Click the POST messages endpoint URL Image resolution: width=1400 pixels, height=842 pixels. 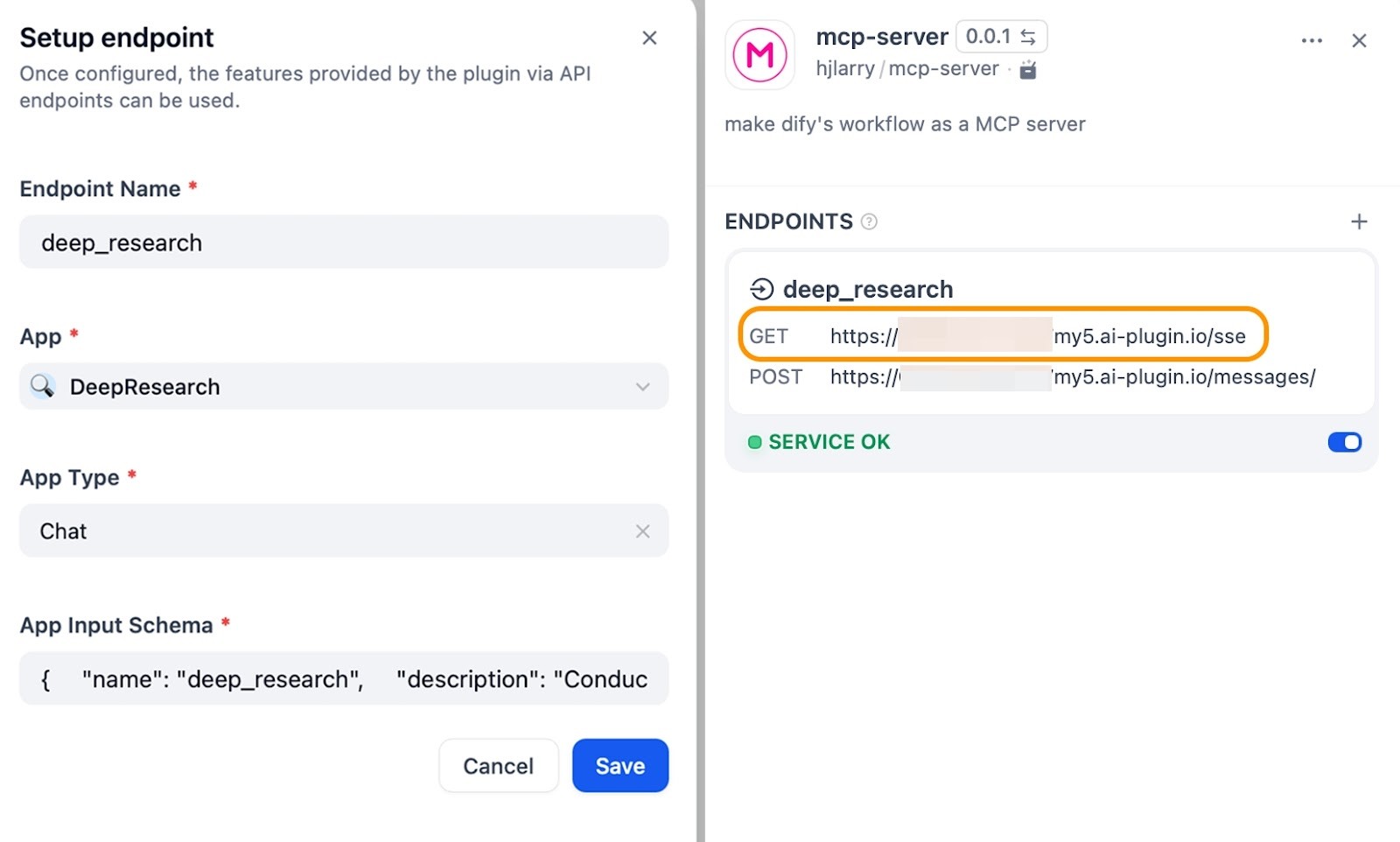1072,377
